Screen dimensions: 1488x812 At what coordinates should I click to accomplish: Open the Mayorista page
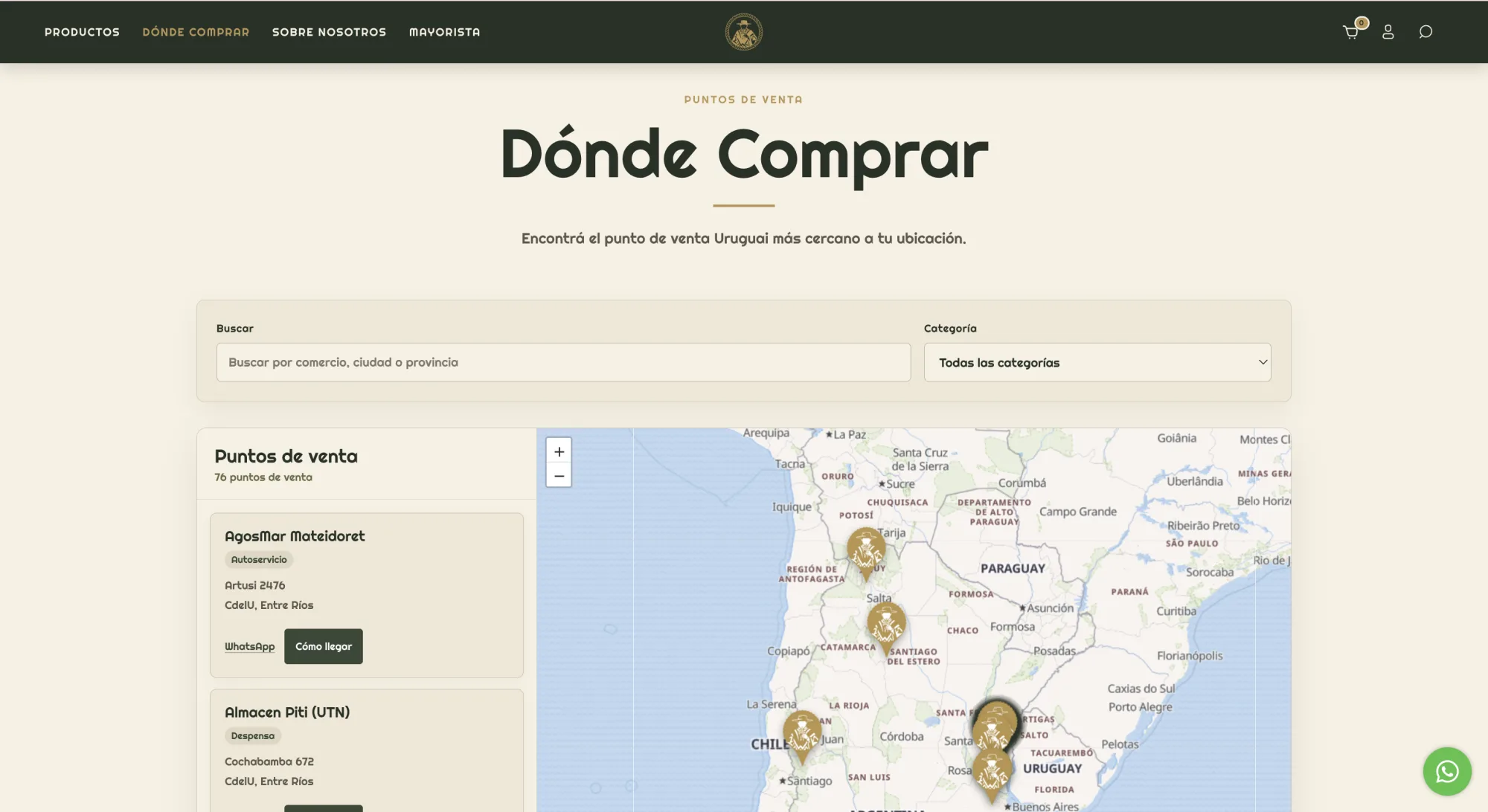point(444,32)
